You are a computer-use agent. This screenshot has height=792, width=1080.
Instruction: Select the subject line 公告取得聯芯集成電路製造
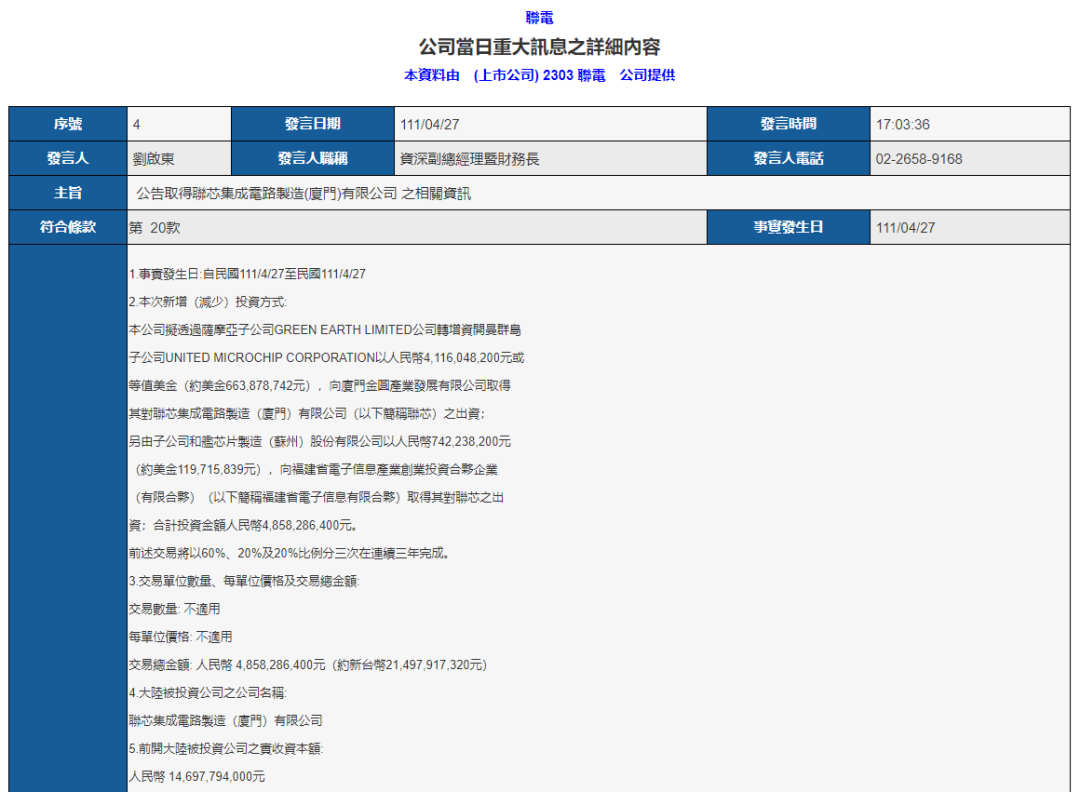[x=303, y=194]
